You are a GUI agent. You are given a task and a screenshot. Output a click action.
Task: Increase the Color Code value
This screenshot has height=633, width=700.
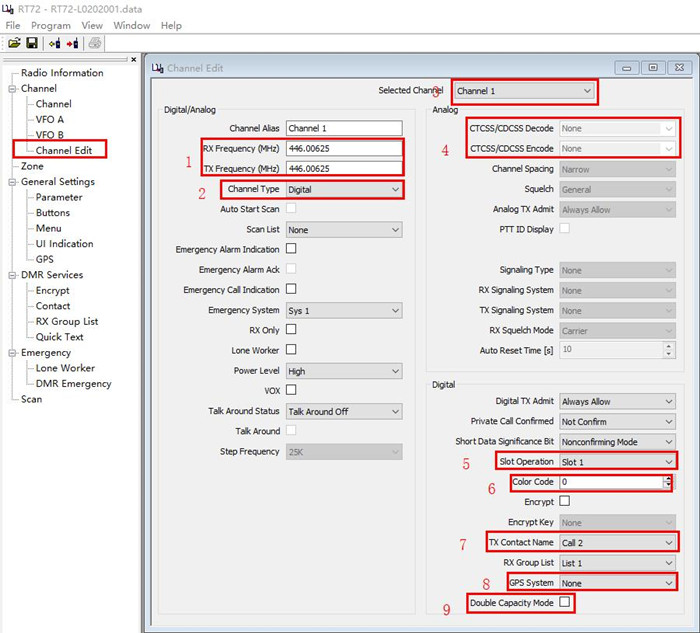tap(668, 478)
